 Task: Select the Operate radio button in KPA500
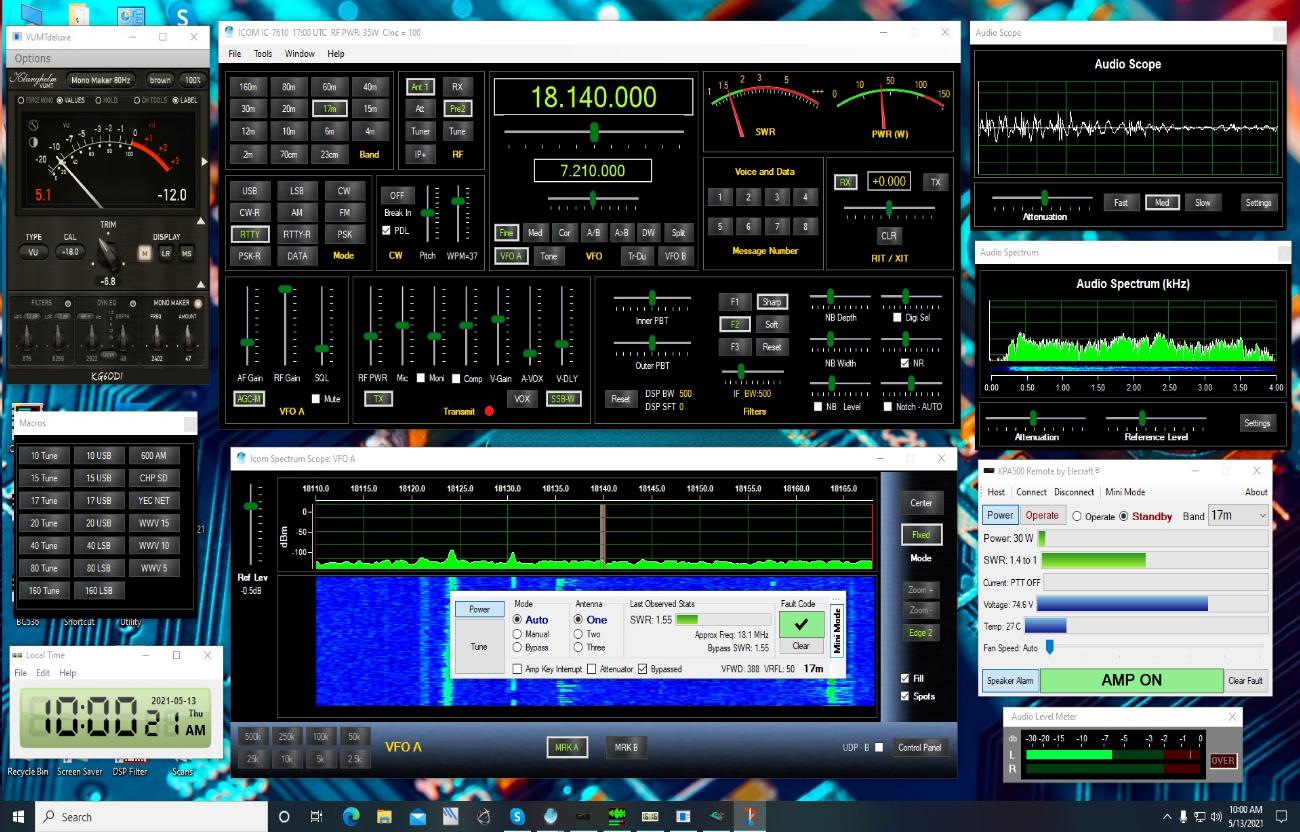click(1077, 516)
